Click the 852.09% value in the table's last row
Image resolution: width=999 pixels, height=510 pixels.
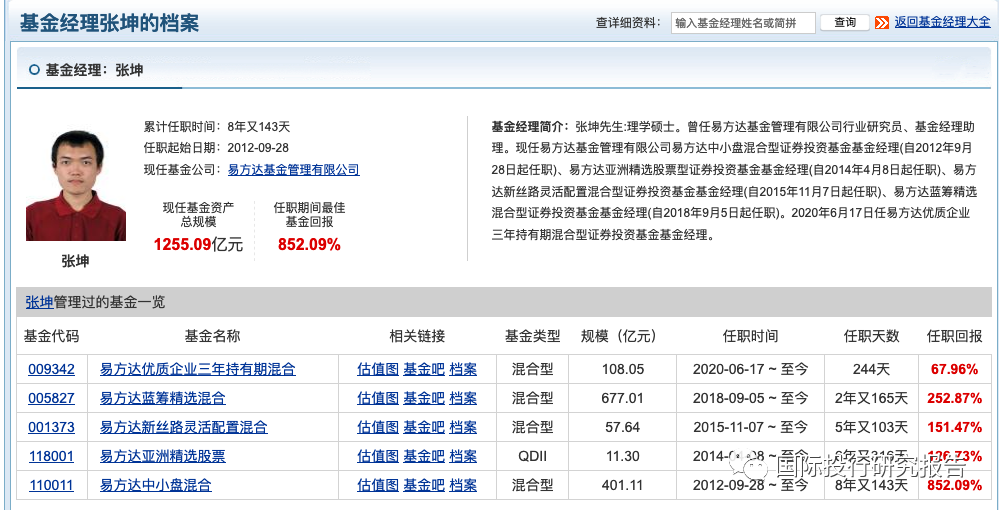pyautogui.click(x=954, y=485)
